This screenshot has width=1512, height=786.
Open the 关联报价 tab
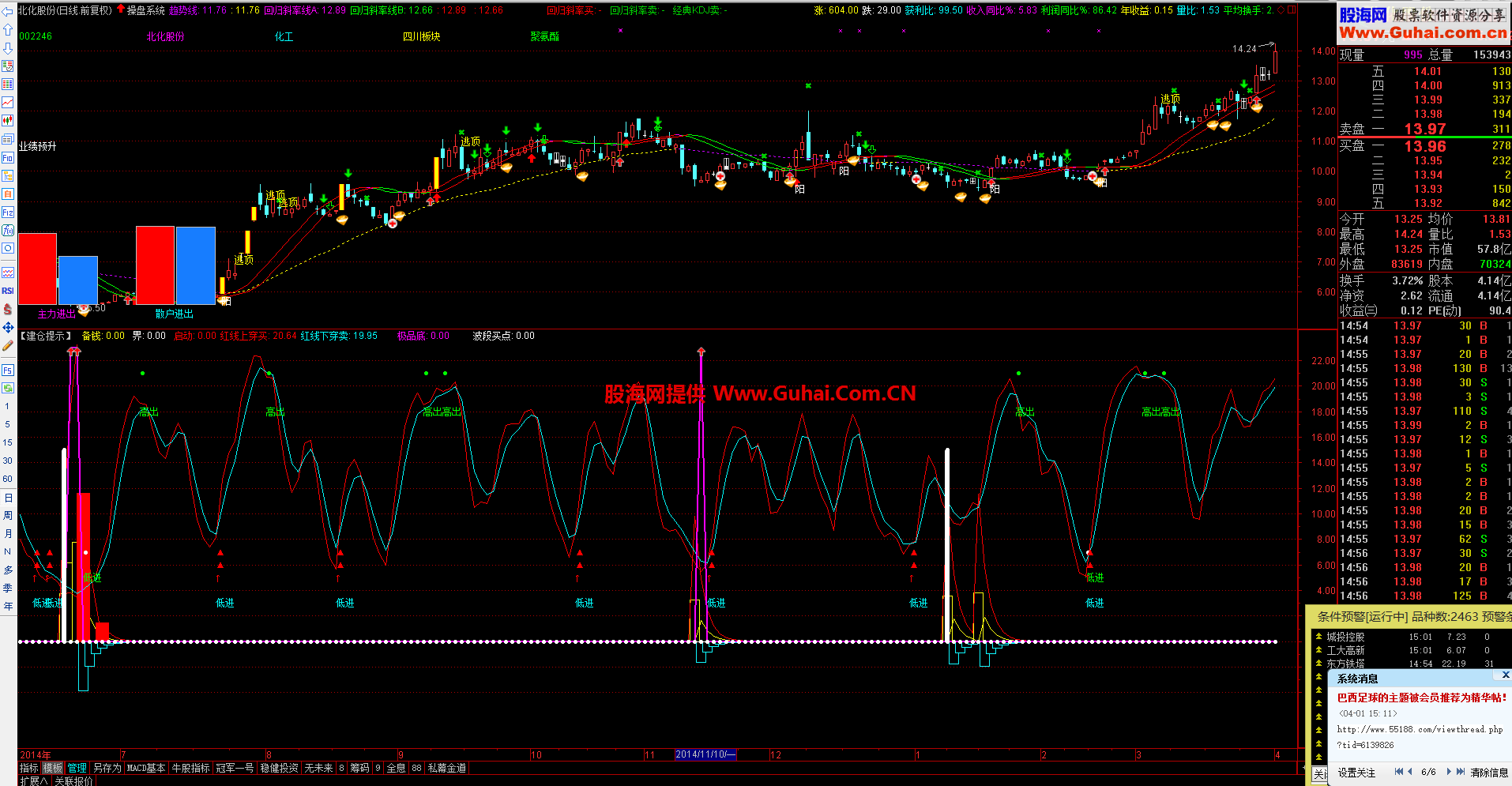click(x=73, y=780)
